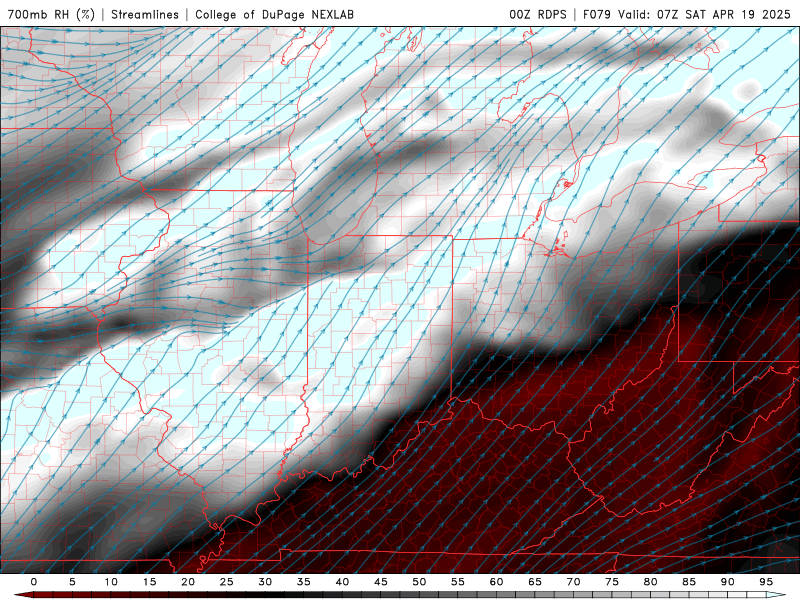The height and width of the screenshot is (600, 800).
Task: Click "Valid: 07Z SAT APR 19 2025" text
Action: pyautogui.click(x=704, y=14)
